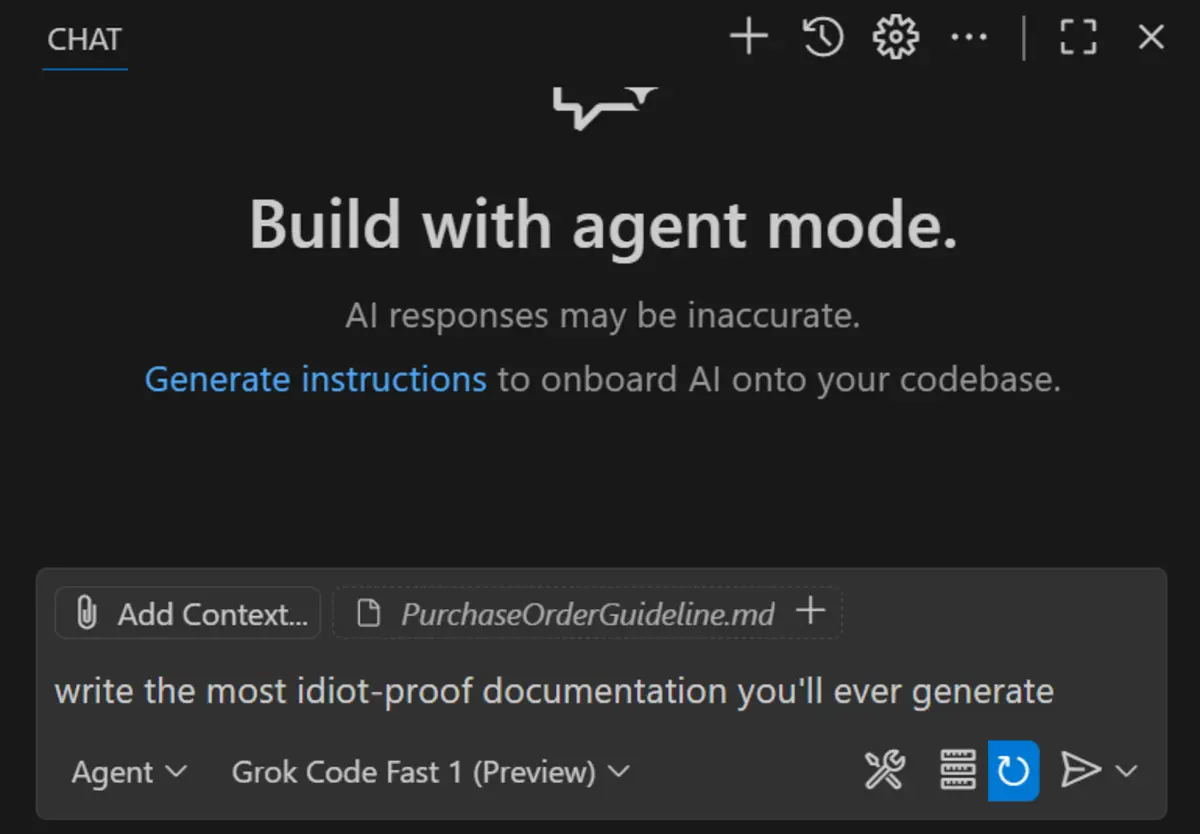Add PurchaseOrderGuideline.md via its plus icon
This screenshot has width=1200, height=834.
[811, 611]
